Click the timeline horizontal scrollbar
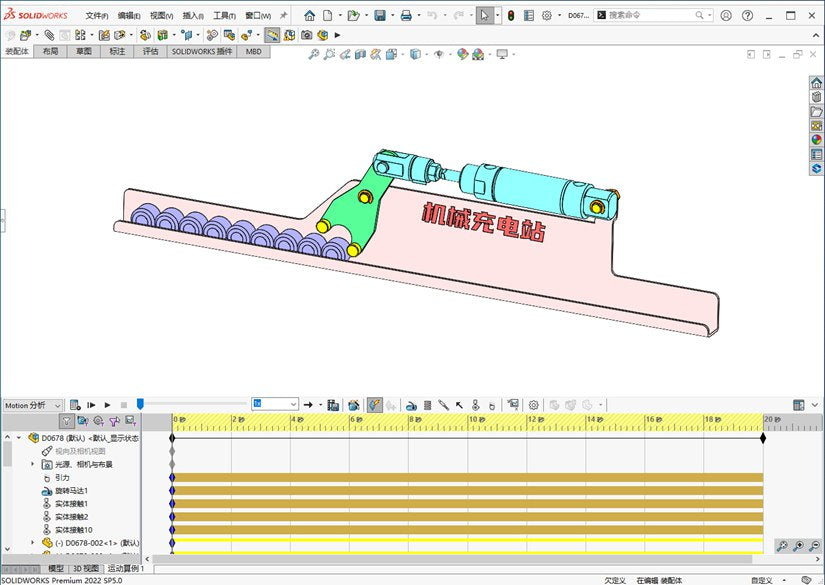The height and width of the screenshot is (585, 825). pyautogui.click(x=452, y=559)
